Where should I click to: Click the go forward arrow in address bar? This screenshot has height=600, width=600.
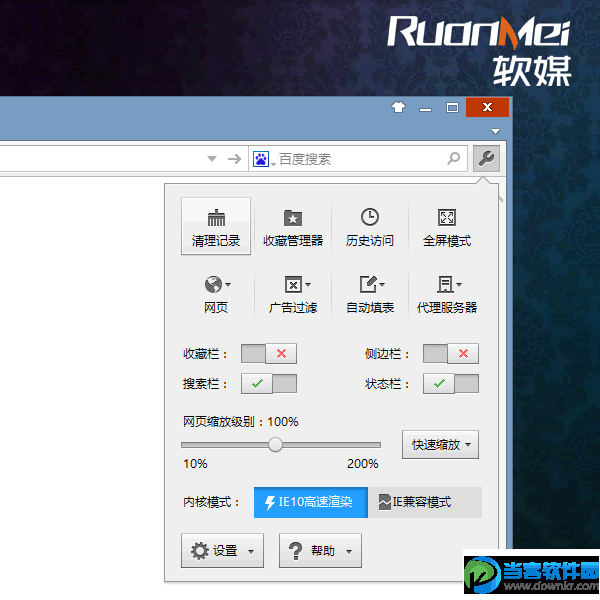click(x=234, y=158)
